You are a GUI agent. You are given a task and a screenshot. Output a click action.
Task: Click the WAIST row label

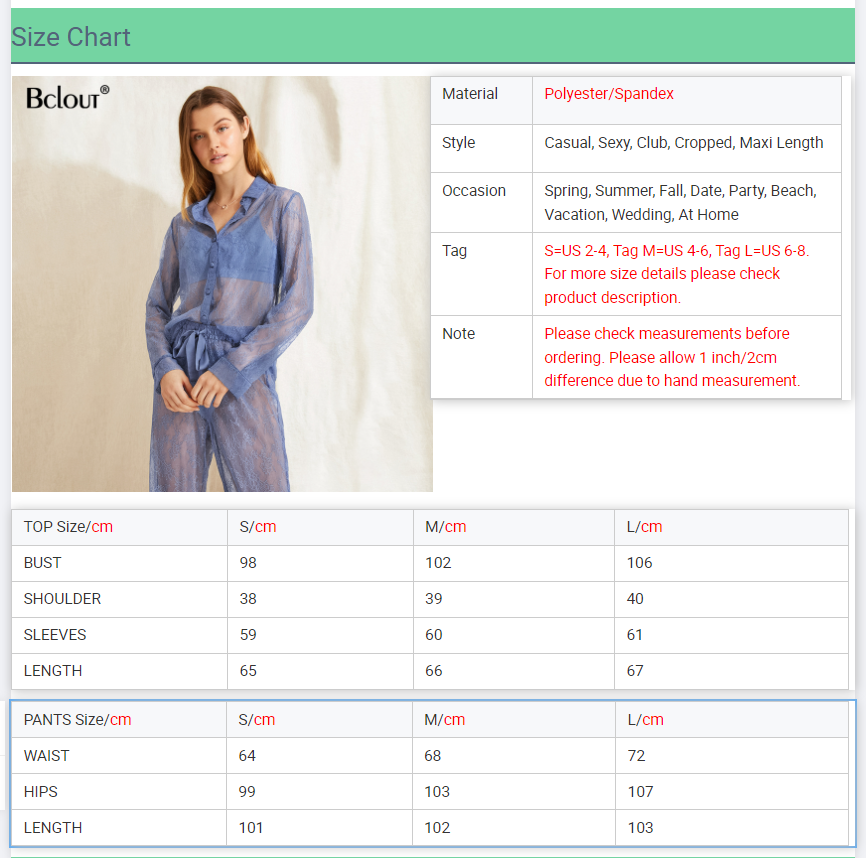46,756
